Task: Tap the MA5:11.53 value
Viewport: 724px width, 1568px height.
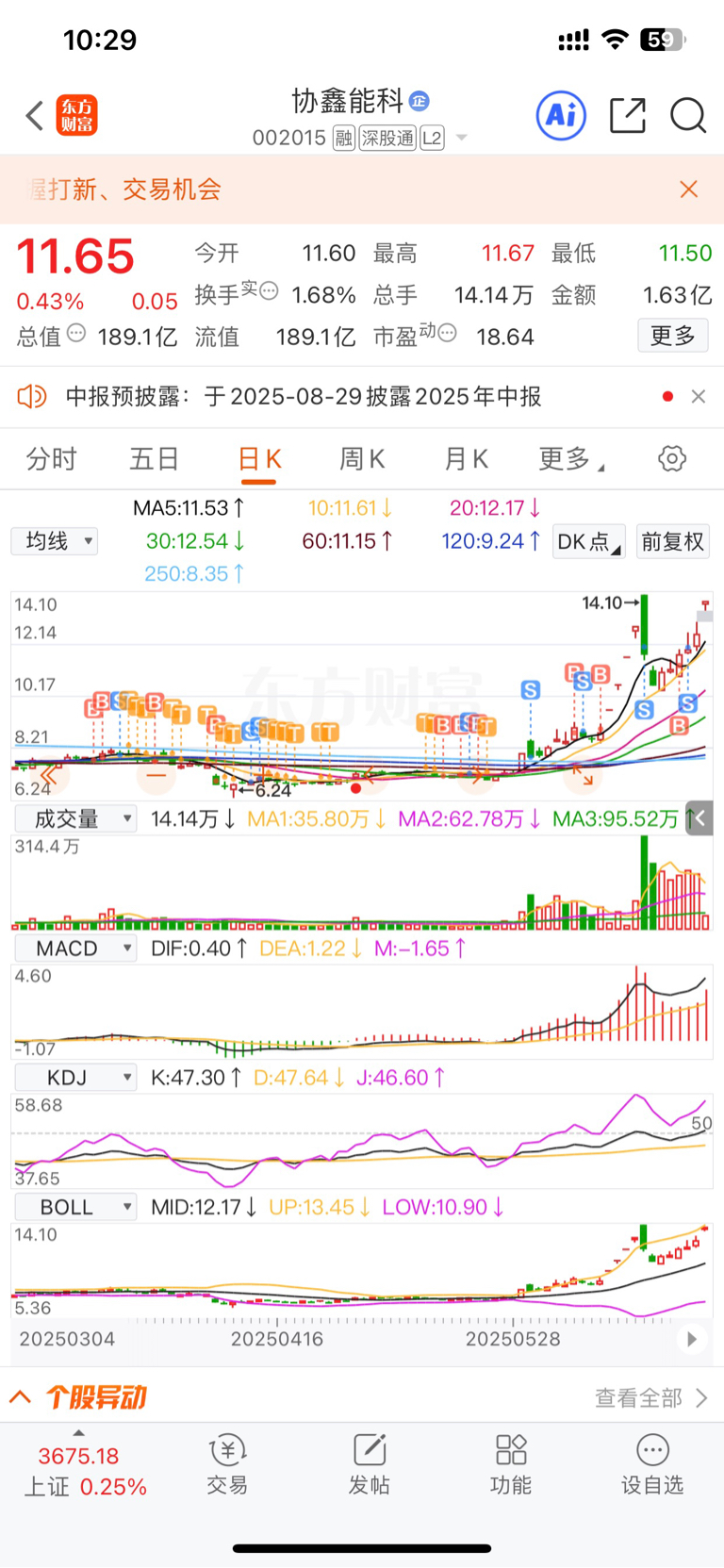Action: pyautogui.click(x=189, y=508)
